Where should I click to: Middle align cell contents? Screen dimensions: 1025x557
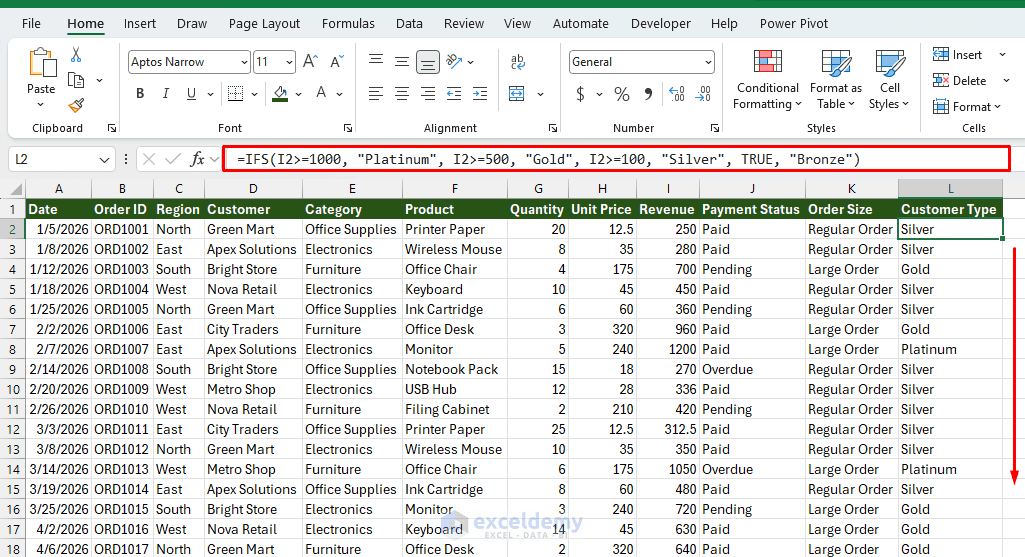coord(402,61)
